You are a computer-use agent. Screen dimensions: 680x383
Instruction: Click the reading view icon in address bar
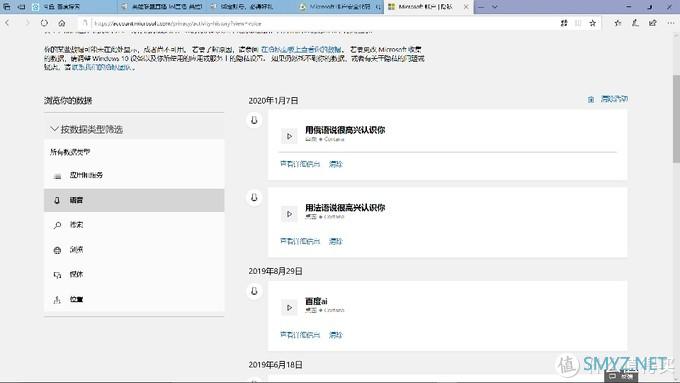pos(578,23)
